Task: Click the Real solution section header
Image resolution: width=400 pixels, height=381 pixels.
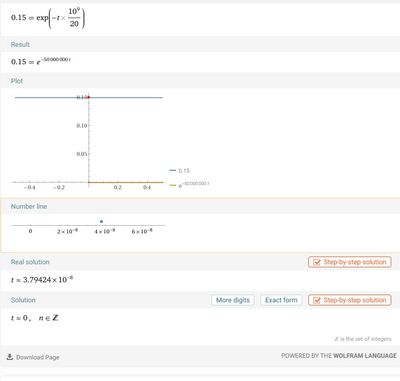Action: pos(30,262)
